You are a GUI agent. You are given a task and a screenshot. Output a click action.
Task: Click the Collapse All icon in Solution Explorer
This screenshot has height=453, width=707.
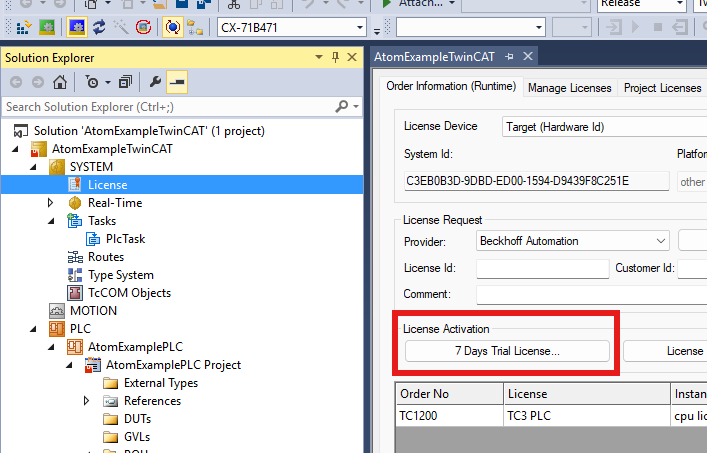point(125,82)
